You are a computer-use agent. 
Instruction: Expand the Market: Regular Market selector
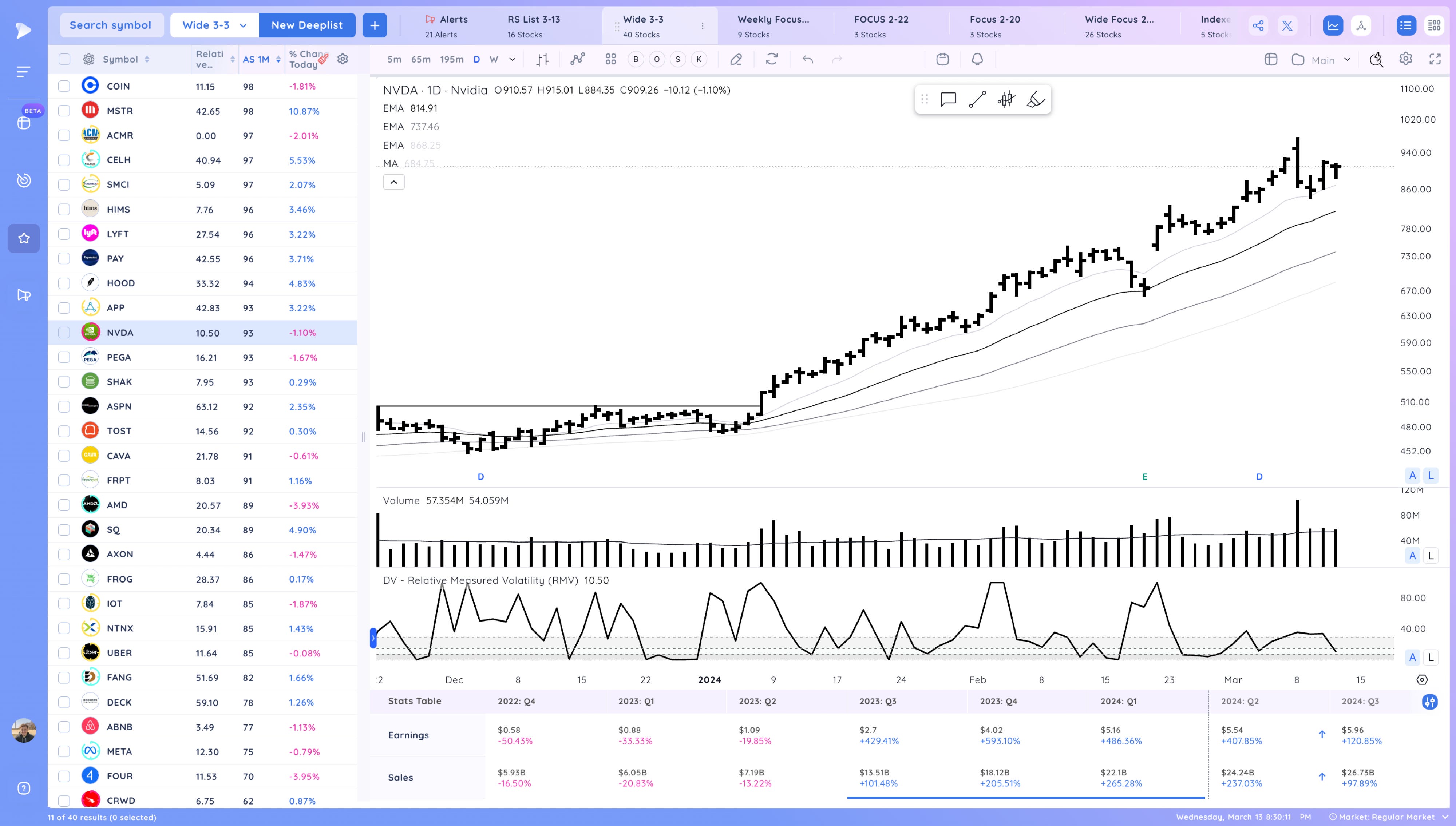[x=1388, y=817]
